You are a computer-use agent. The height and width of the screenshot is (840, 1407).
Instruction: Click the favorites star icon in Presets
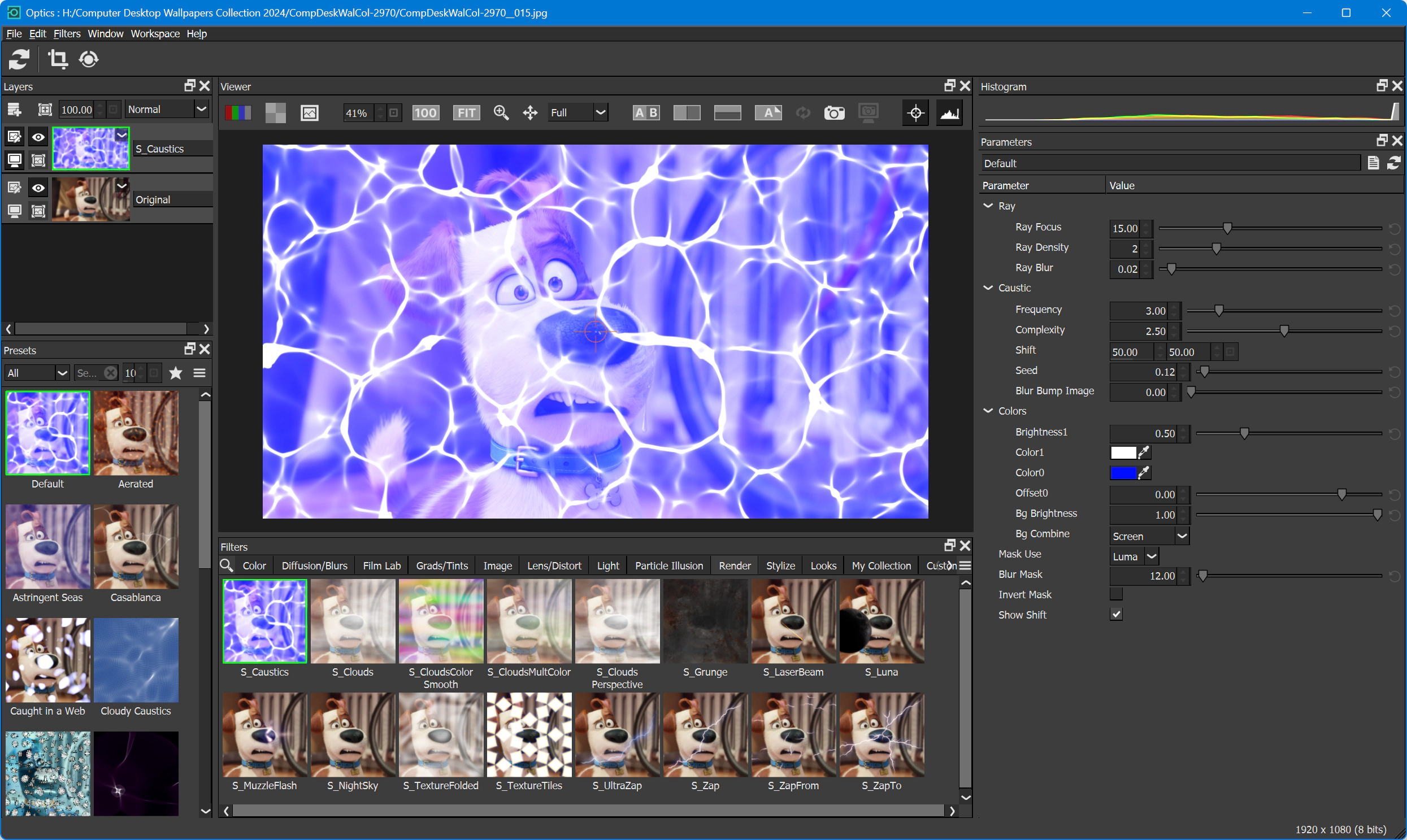point(176,373)
